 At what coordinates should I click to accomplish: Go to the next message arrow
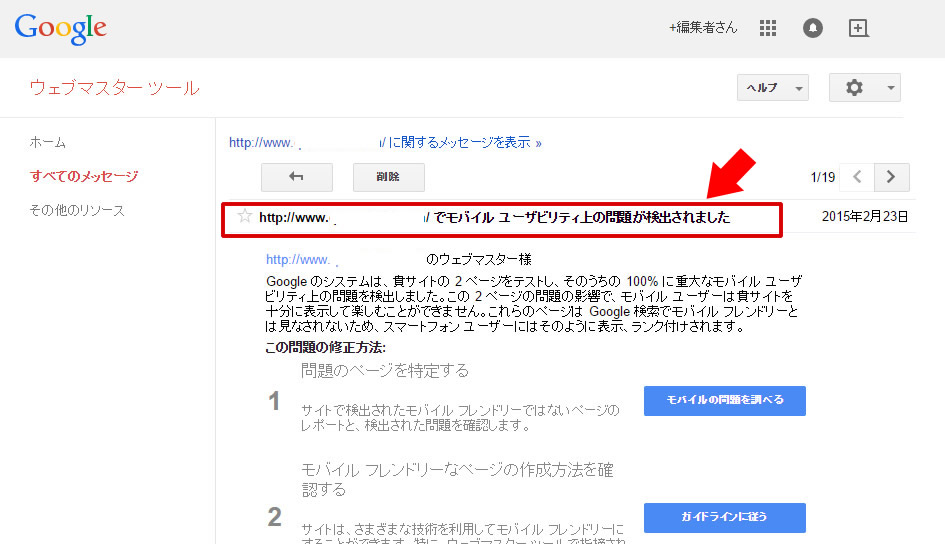click(891, 177)
